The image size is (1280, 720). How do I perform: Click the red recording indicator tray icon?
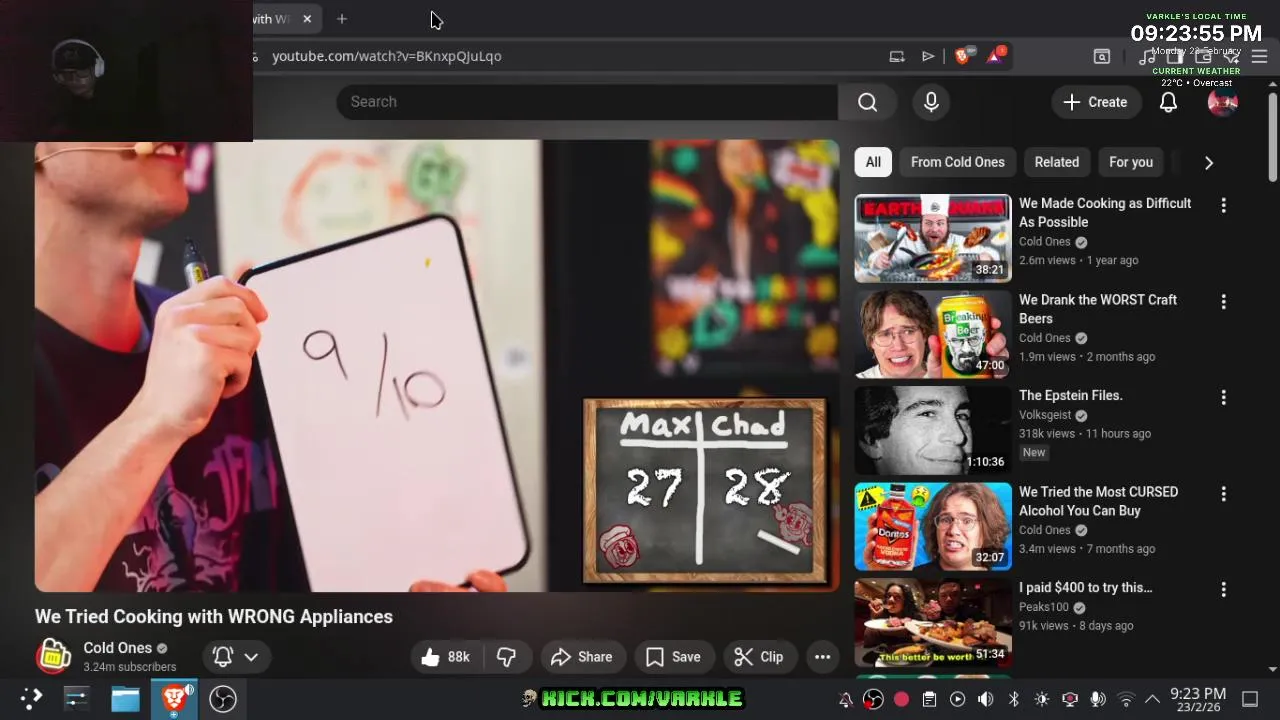(901, 699)
